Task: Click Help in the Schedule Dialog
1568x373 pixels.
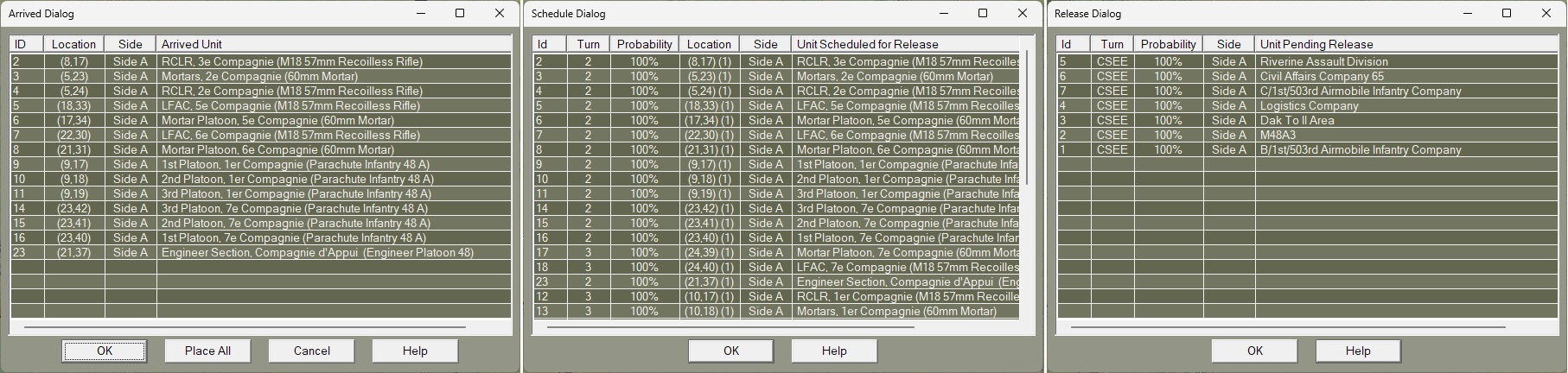Action: coord(834,351)
